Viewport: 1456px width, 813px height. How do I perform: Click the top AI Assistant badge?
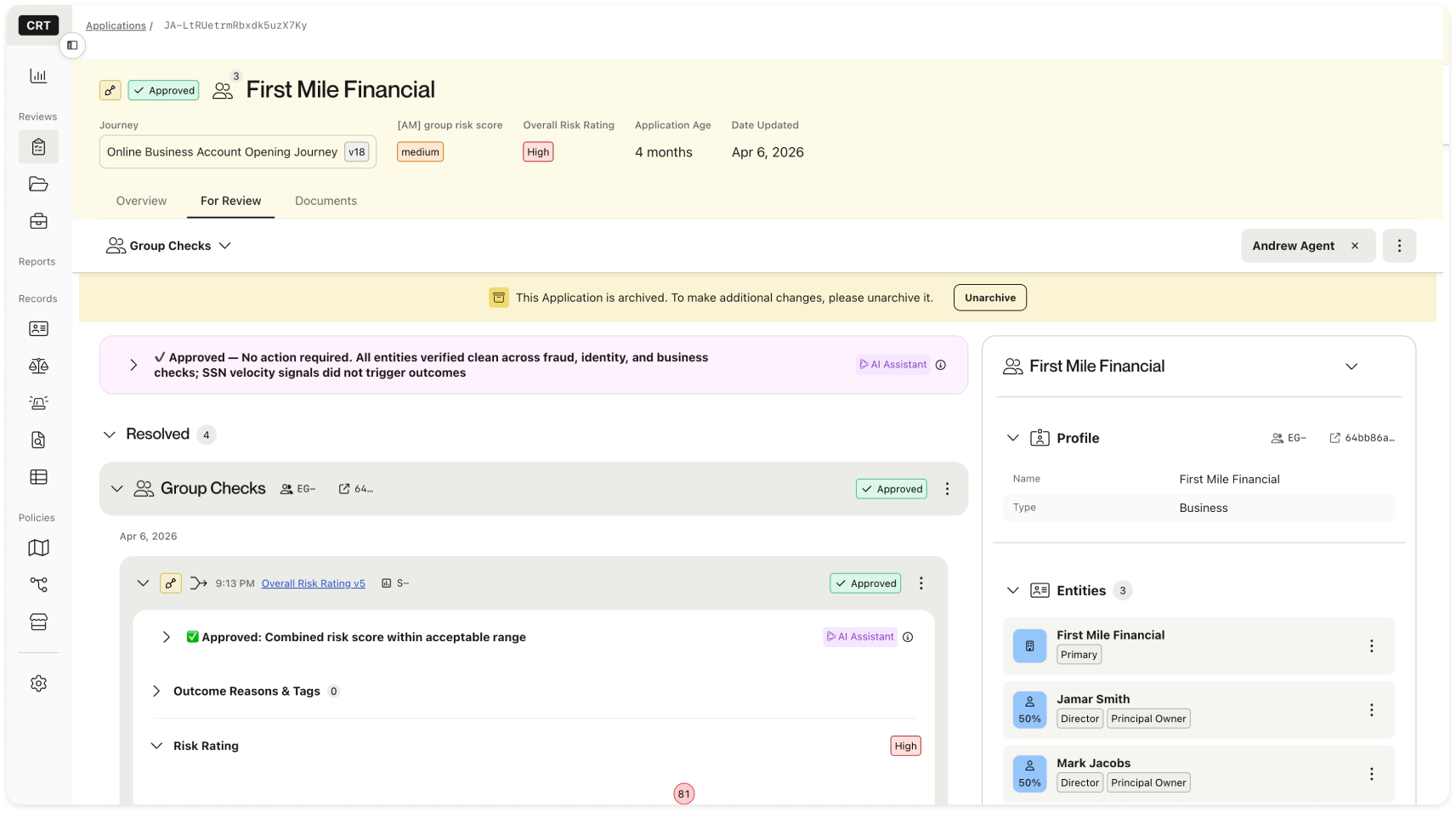[892, 365]
